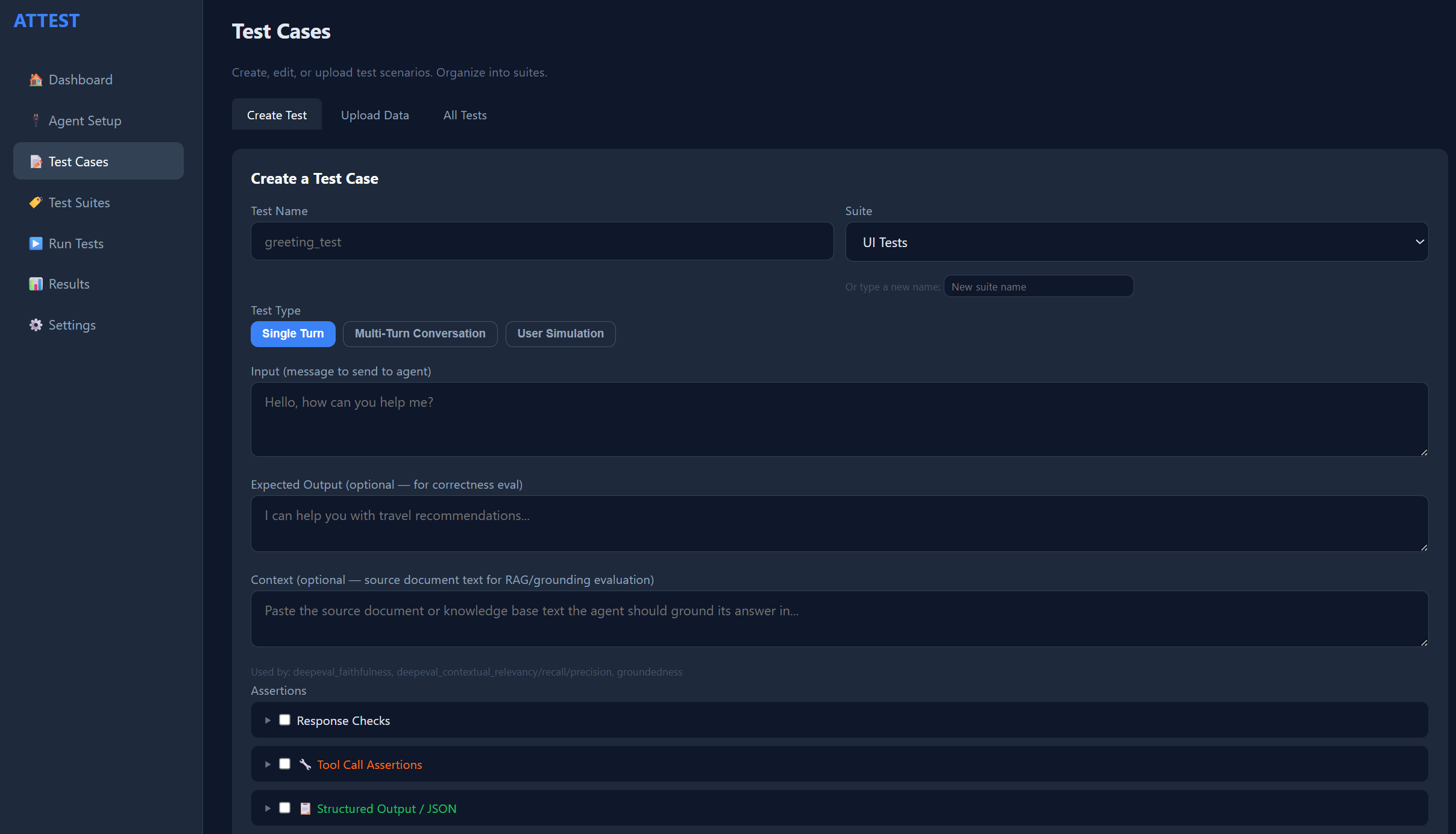The height and width of the screenshot is (834, 1456).
Task: Open the Results chart icon
Action: tap(36, 284)
